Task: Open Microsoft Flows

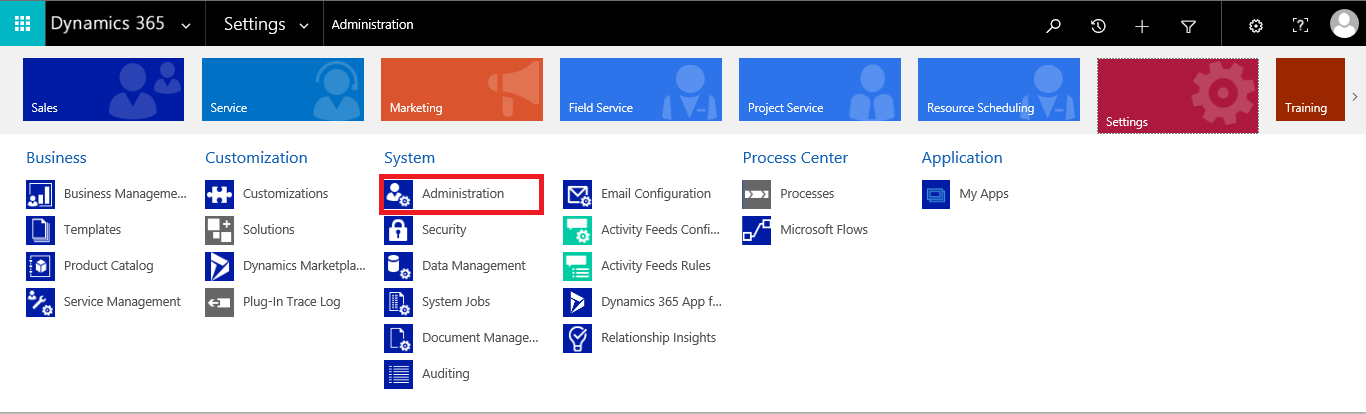Action: coord(824,230)
